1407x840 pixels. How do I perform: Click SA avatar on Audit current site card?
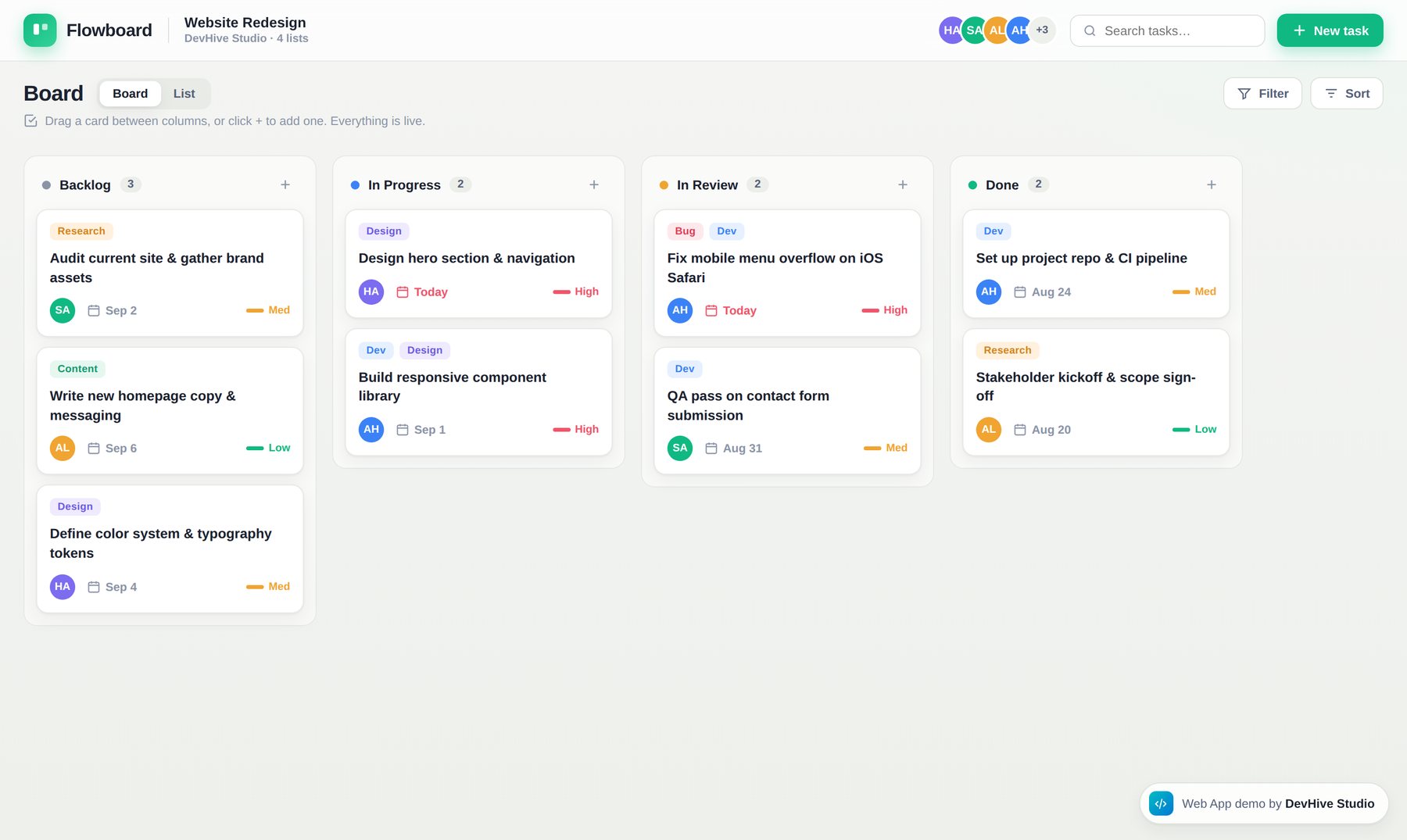pos(63,310)
